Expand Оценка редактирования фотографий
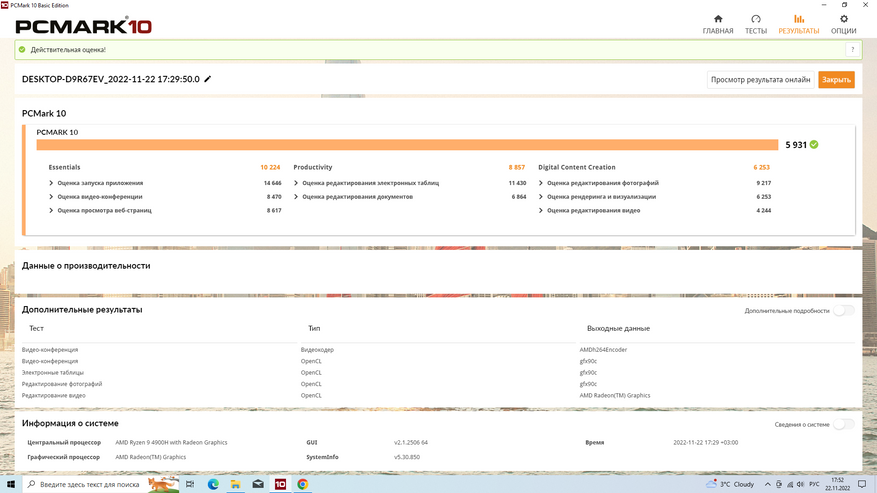 click(x=540, y=183)
